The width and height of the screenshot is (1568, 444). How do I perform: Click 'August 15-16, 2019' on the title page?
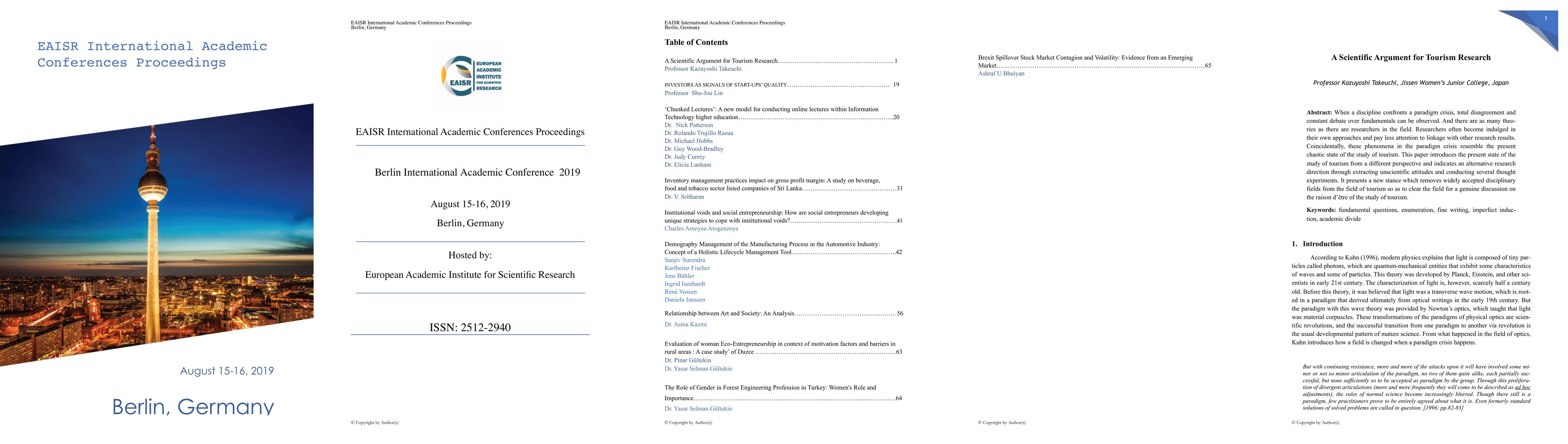[x=470, y=204]
